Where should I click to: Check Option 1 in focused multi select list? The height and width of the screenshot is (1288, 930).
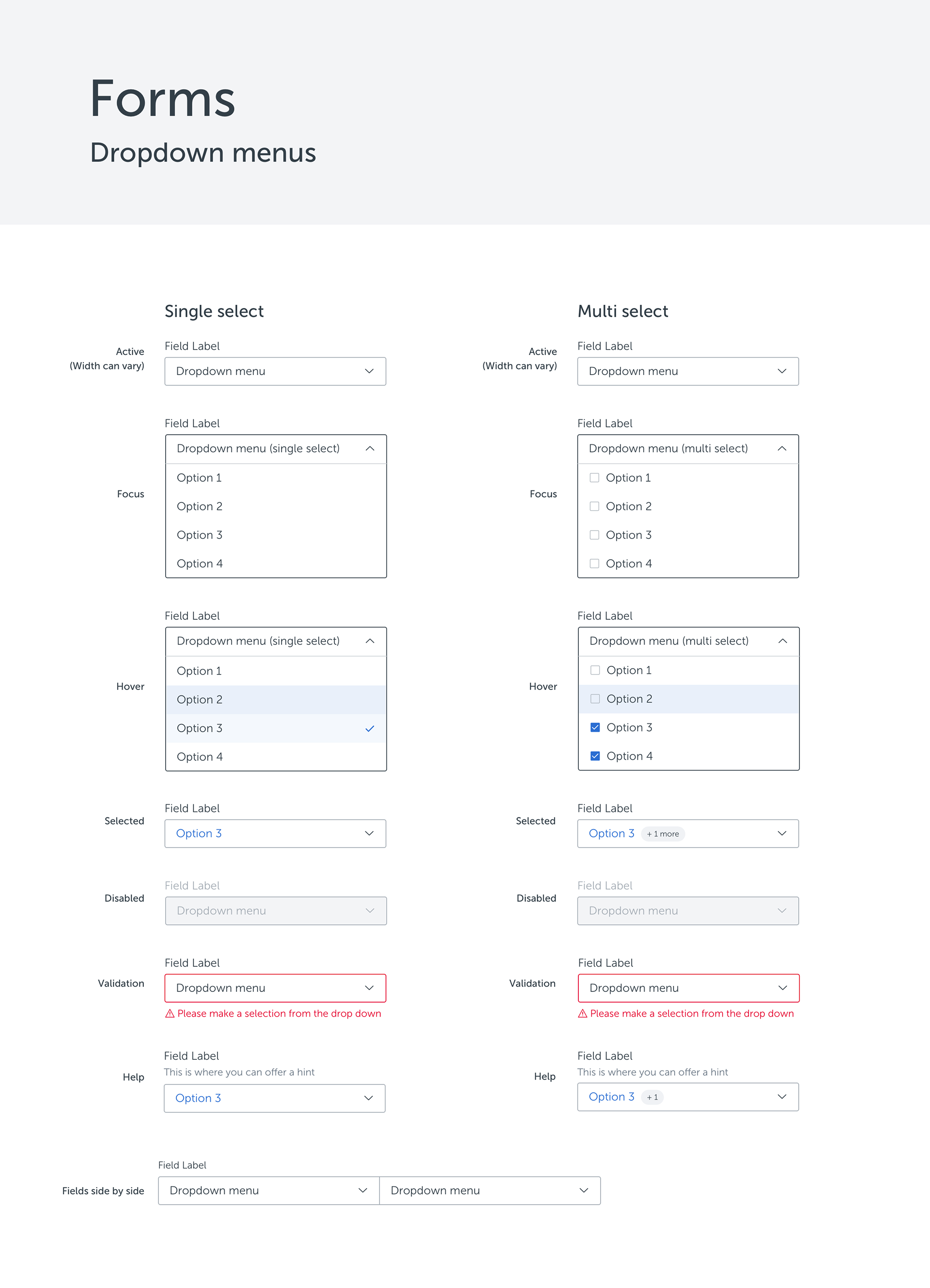(x=594, y=478)
